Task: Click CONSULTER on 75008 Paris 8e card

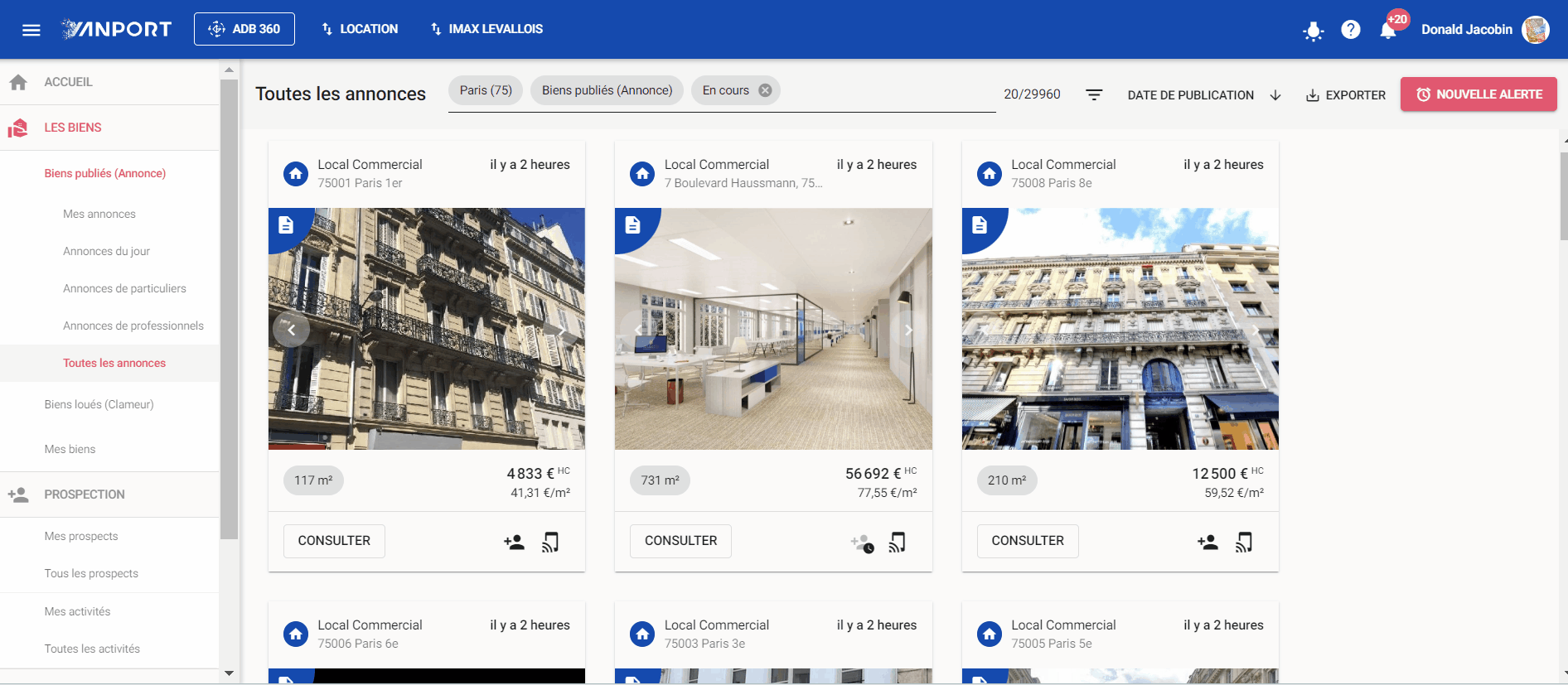Action: (x=1028, y=541)
